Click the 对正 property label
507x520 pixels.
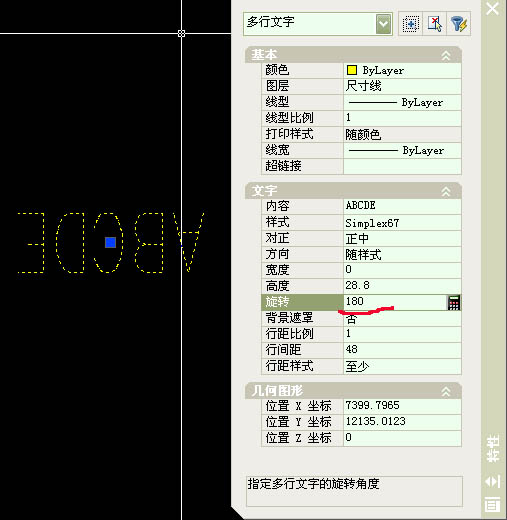pos(277,238)
